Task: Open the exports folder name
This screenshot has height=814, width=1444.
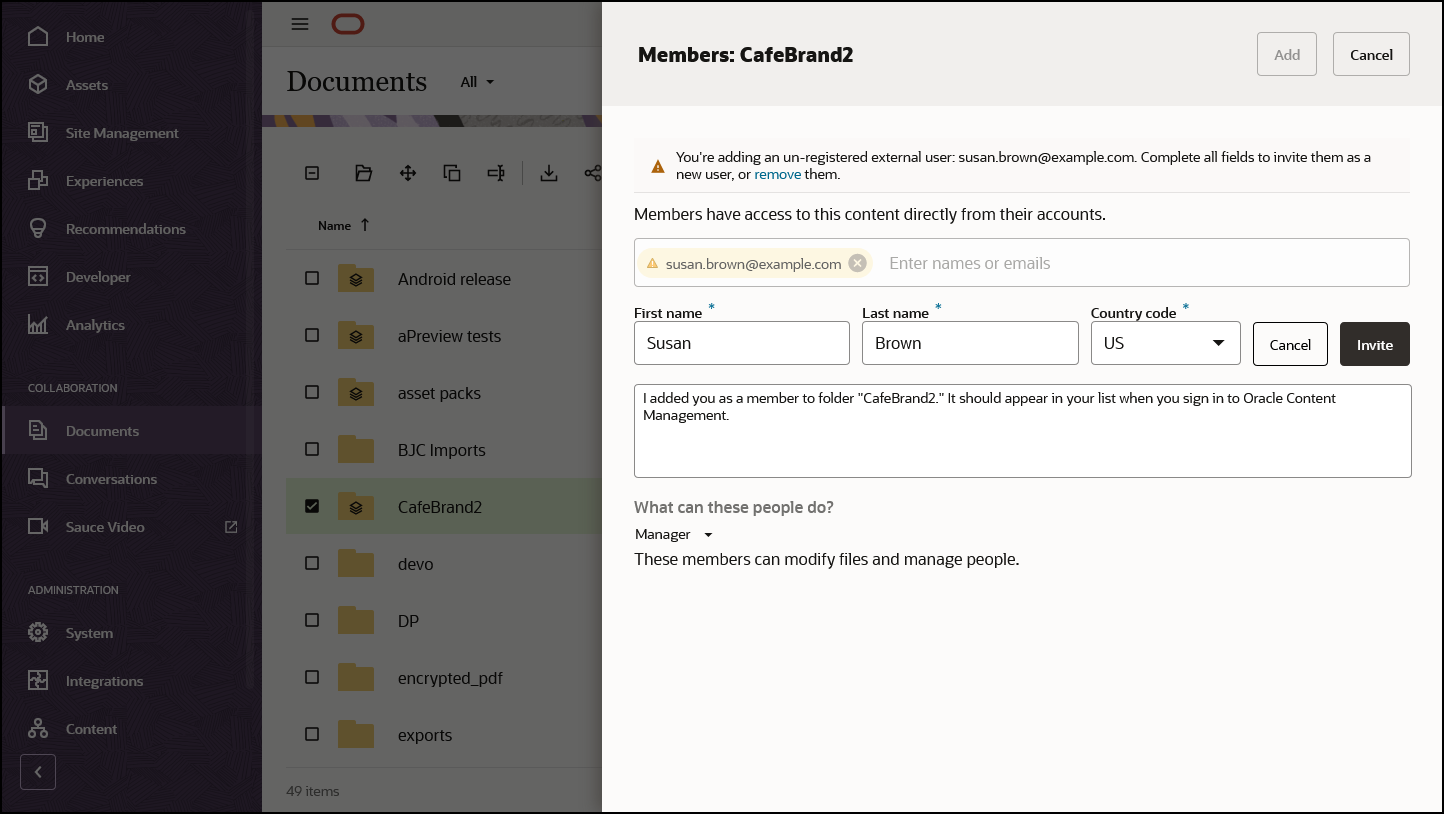Action: 425,735
